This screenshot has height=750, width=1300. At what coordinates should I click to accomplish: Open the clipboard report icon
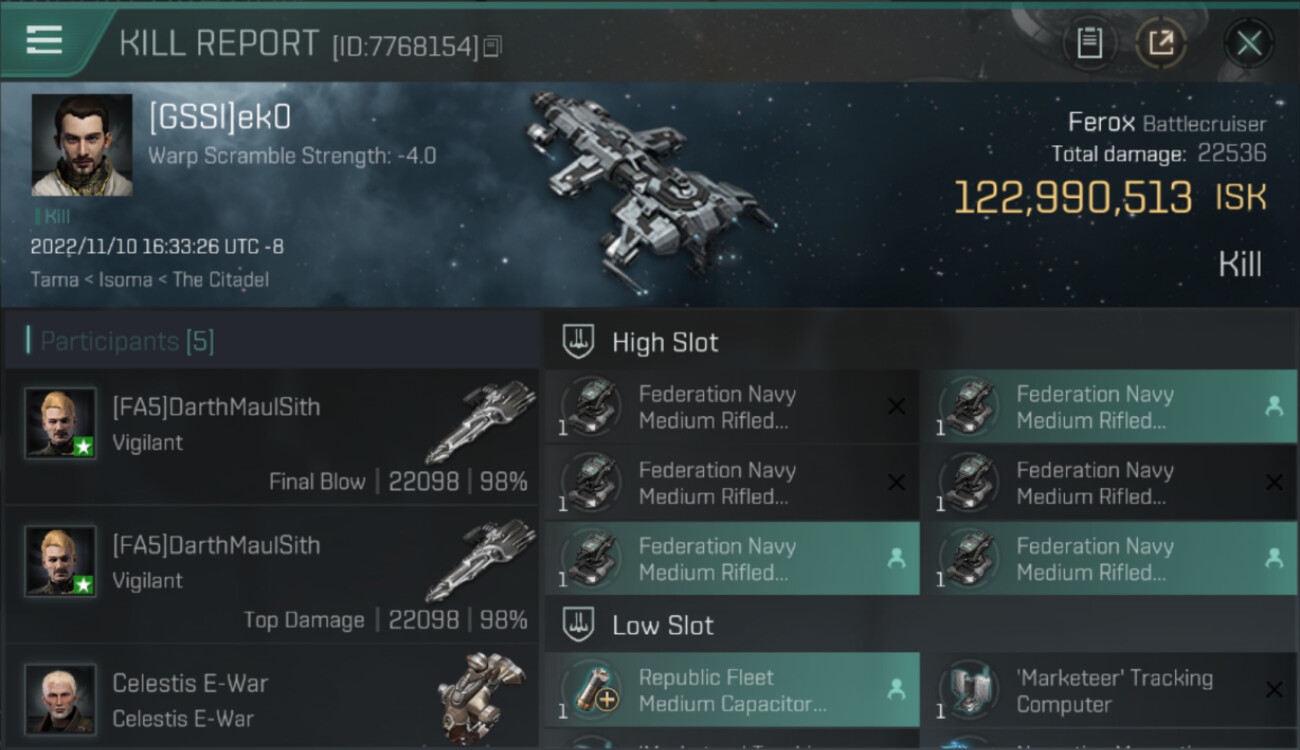point(1089,43)
